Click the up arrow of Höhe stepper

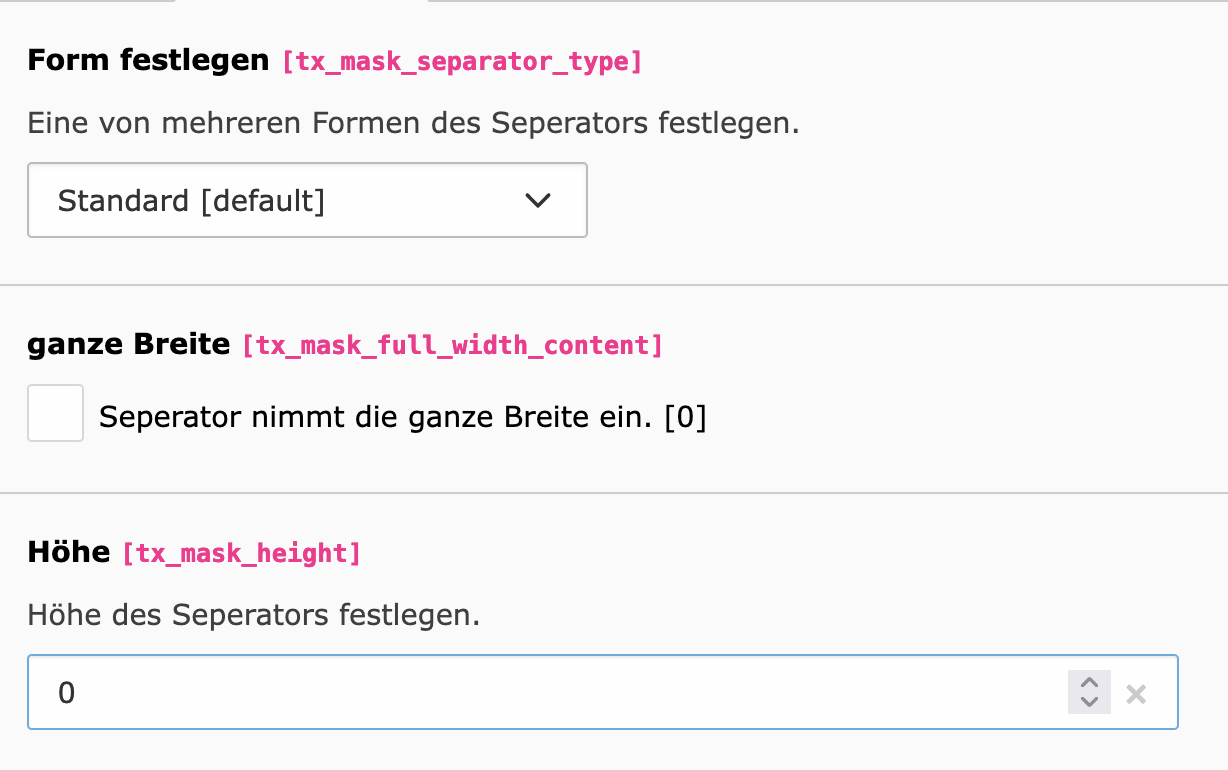[x=1089, y=682]
